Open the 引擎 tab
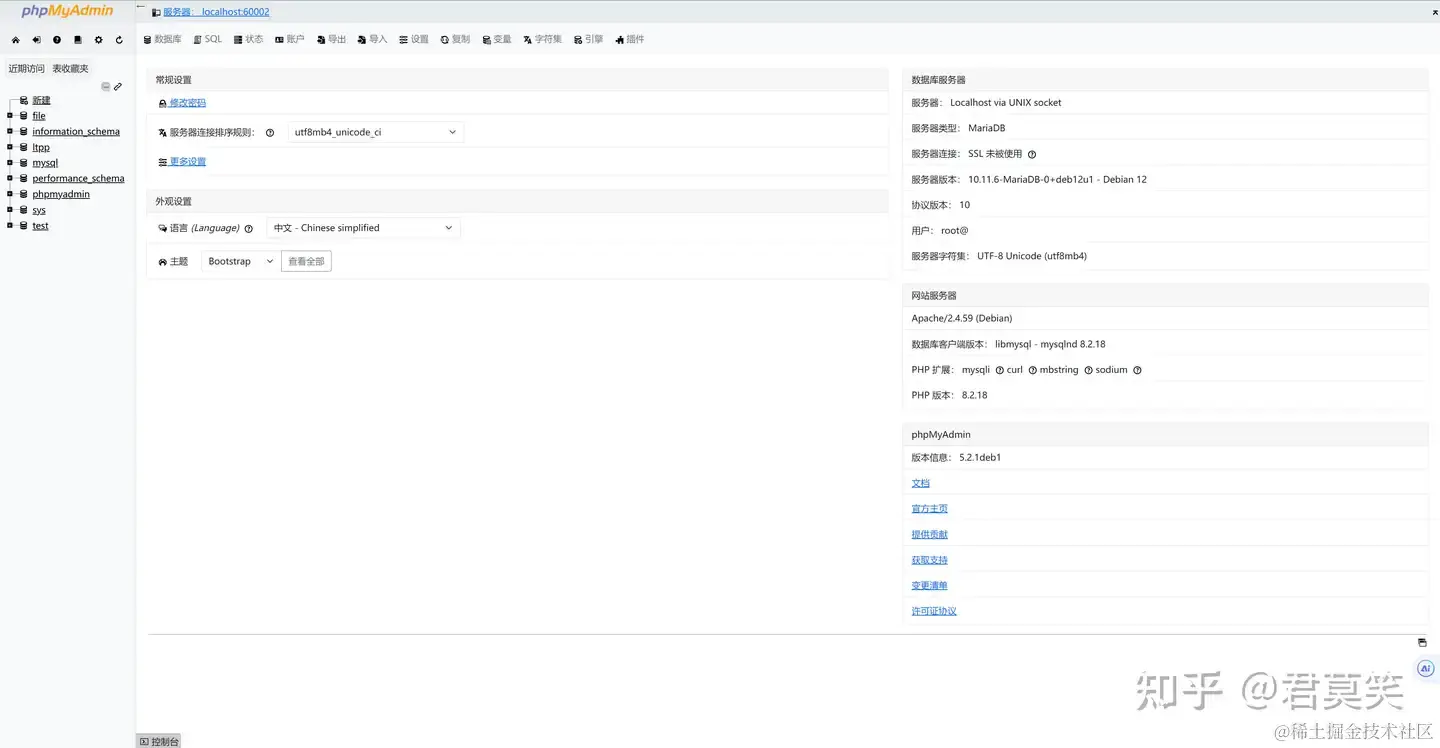1440x748 pixels. coord(589,40)
